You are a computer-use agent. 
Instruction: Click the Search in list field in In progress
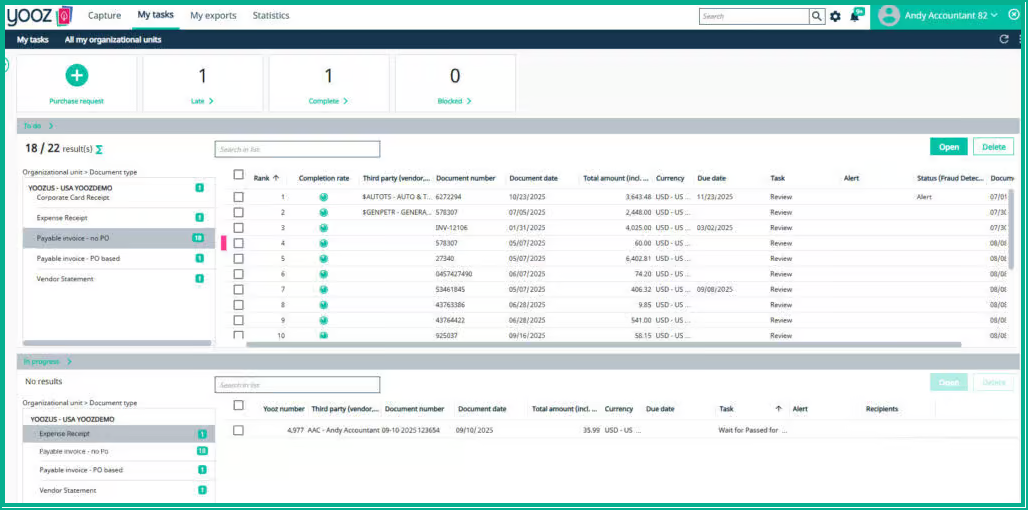[297, 385]
